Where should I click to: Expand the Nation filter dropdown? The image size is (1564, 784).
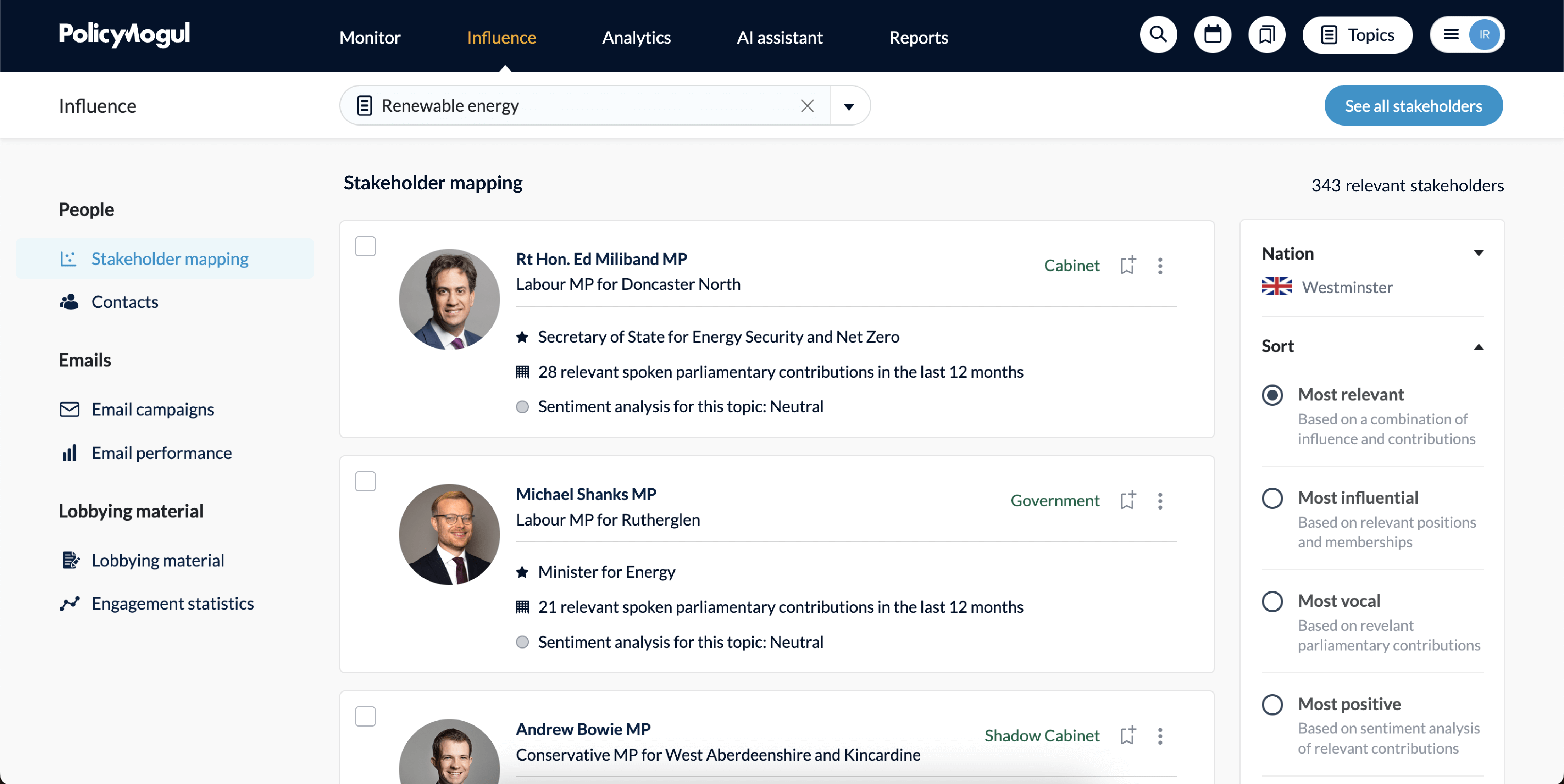pos(1479,253)
